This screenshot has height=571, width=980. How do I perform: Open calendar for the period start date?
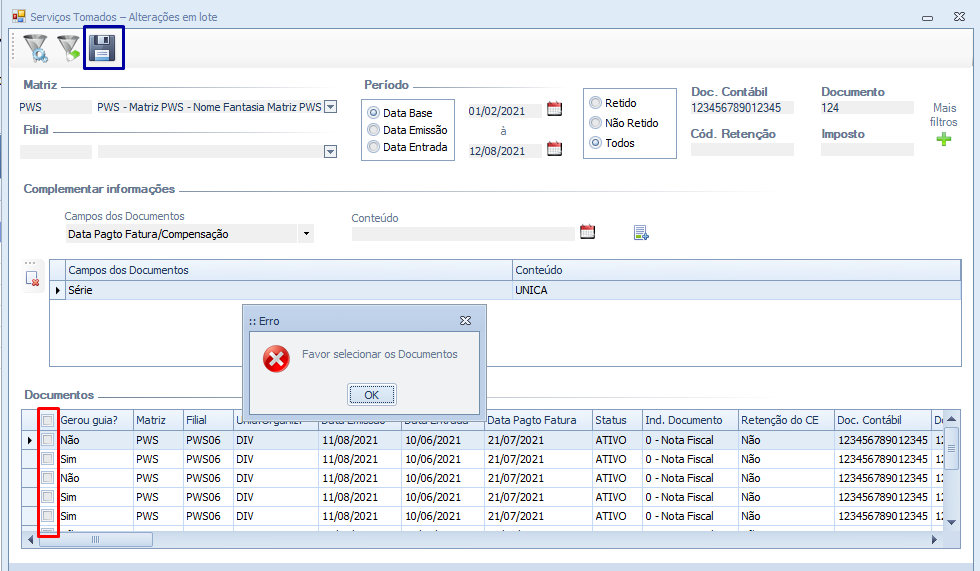point(554,110)
